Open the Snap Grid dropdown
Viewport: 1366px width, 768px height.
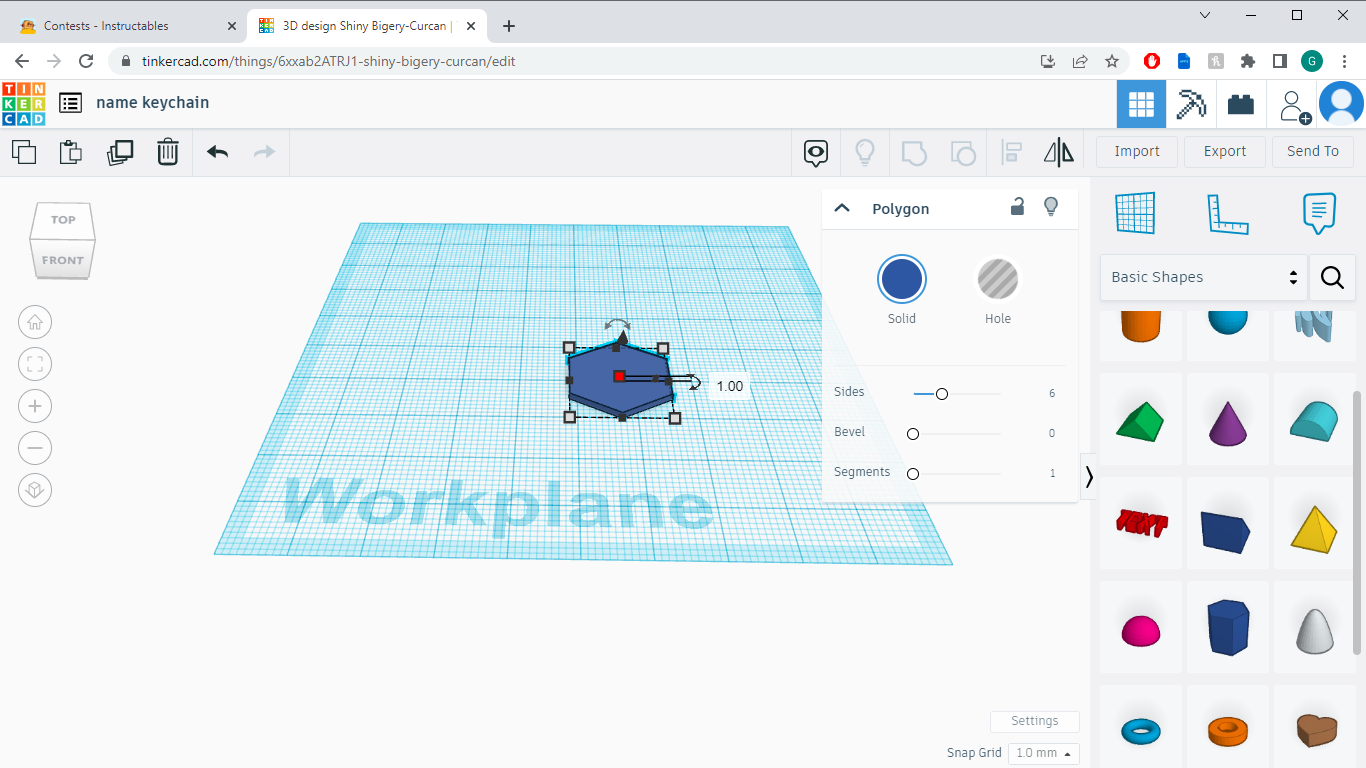click(1043, 753)
